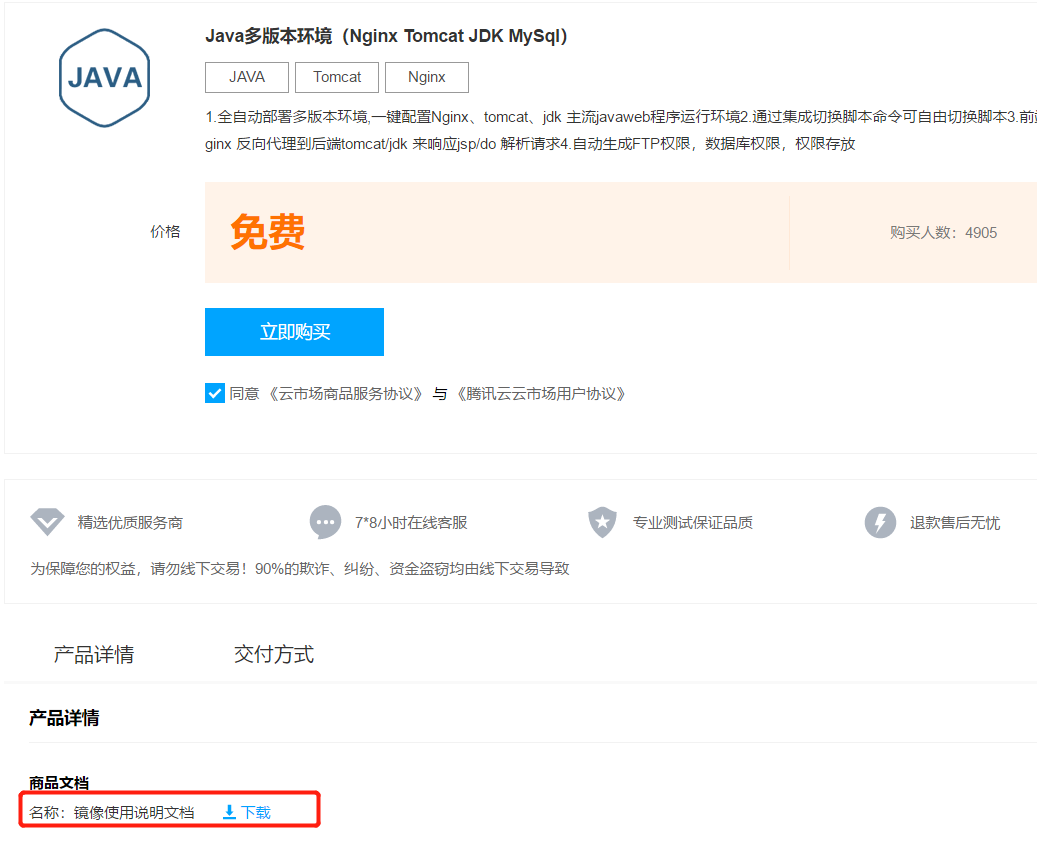This screenshot has height=854, width=1037.
Task: Select the Tomcat tag under the product title
Action: (x=337, y=77)
